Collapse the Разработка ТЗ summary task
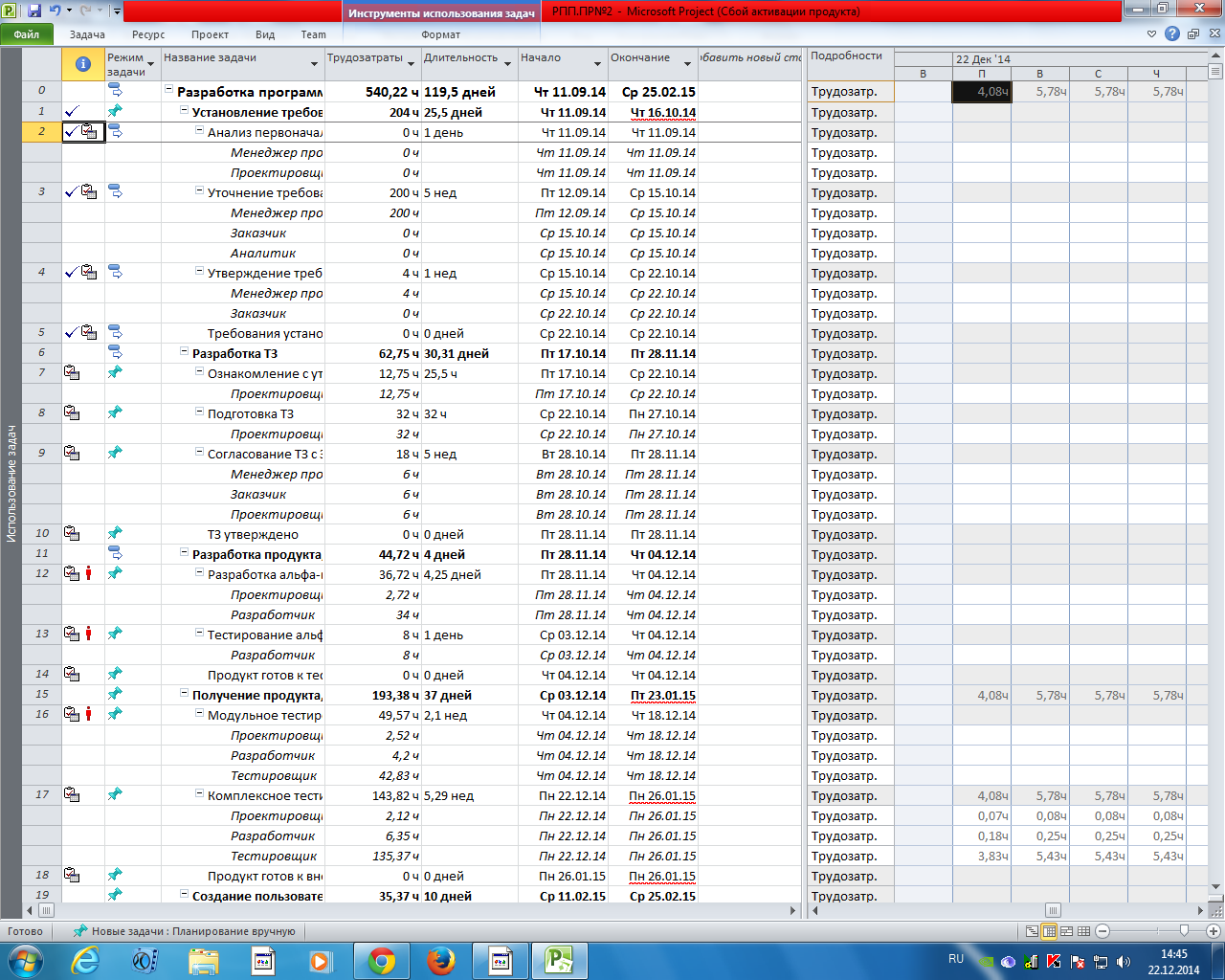The image size is (1225, 980). point(185,352)
